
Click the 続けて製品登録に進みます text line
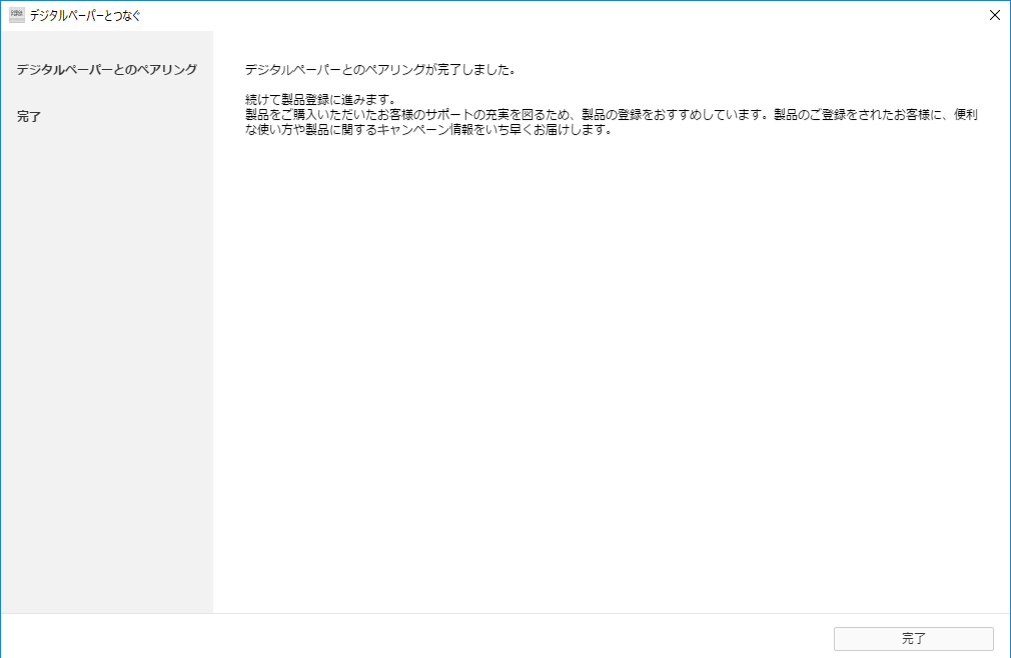tap(321, 100)
